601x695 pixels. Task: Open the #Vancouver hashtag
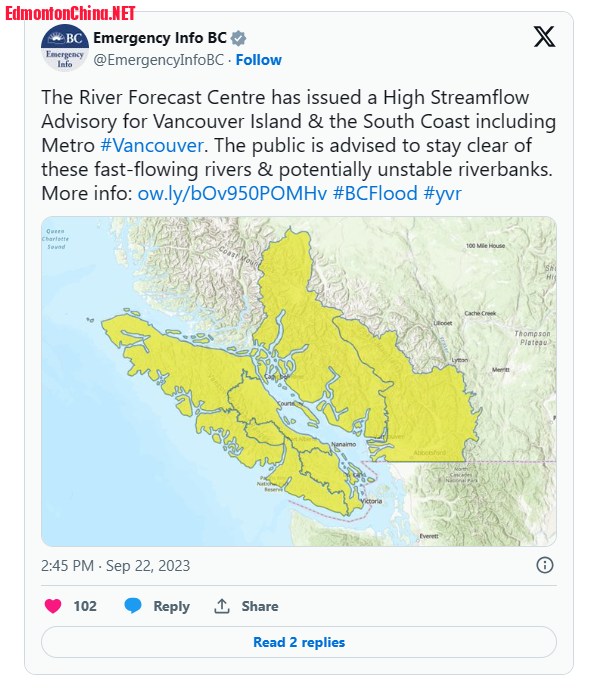pyautogui.click(x=152, y=145)
